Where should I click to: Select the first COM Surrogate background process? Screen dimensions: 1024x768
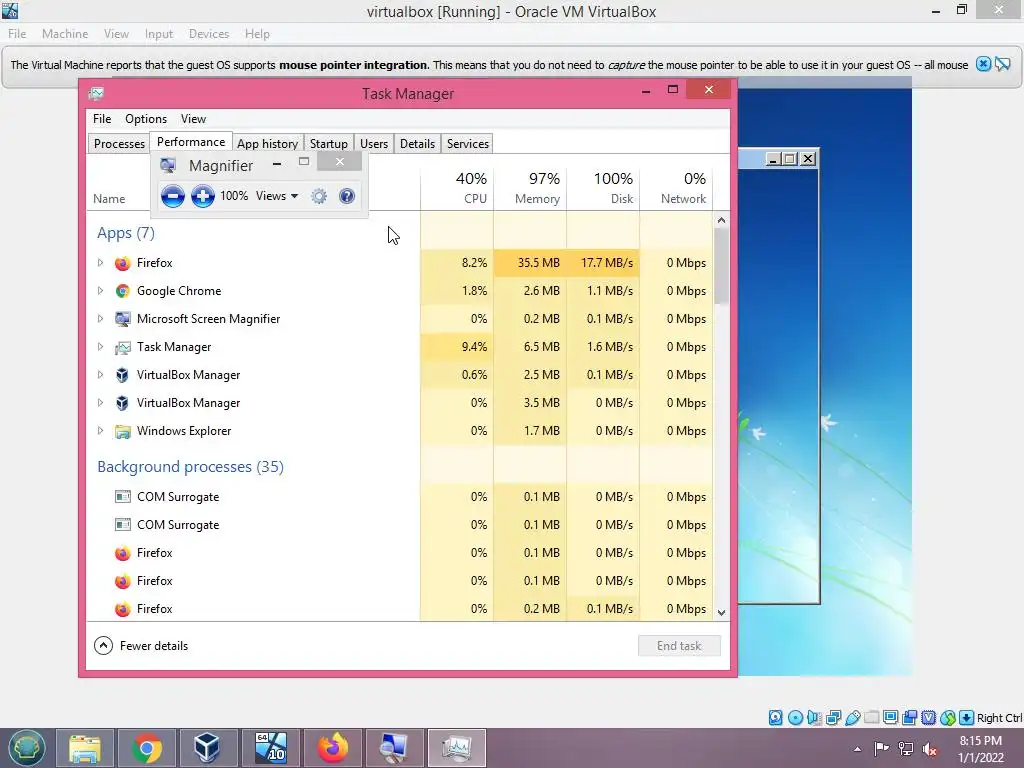pos(400,497)
